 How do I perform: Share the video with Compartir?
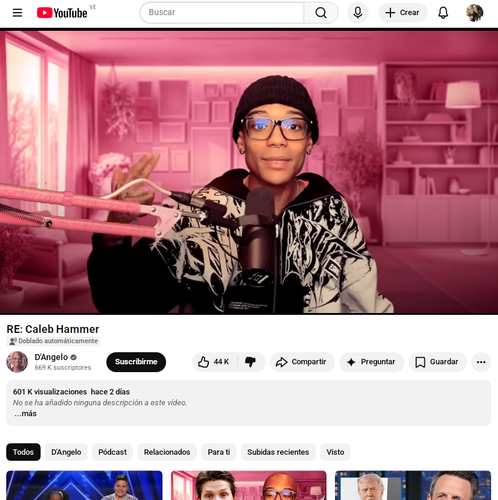[x=302, y=362]
